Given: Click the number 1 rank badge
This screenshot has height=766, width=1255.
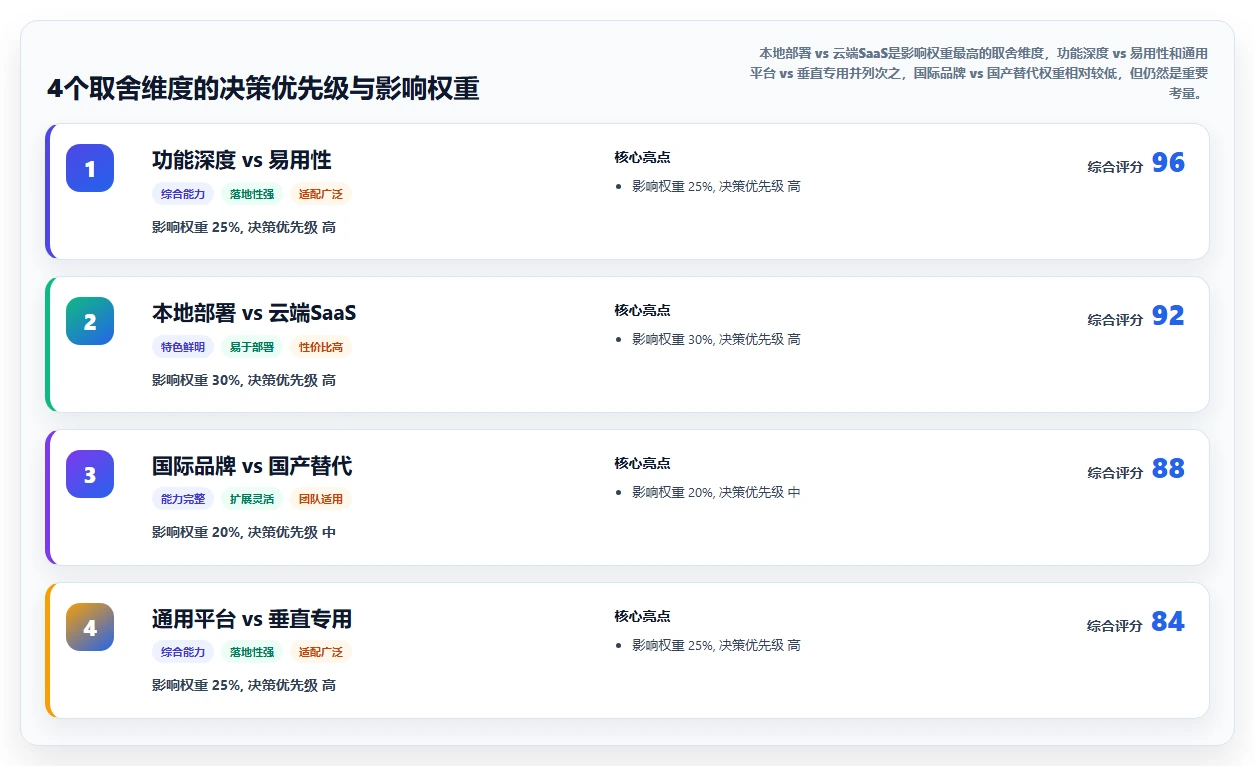Looking at the screenshot, I should pos(90,168).
